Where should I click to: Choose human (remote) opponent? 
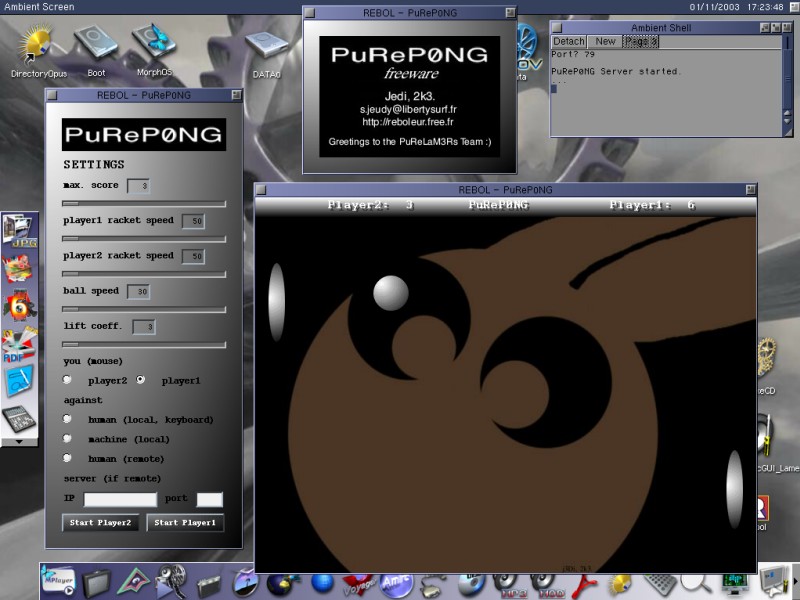click(67, 458)
